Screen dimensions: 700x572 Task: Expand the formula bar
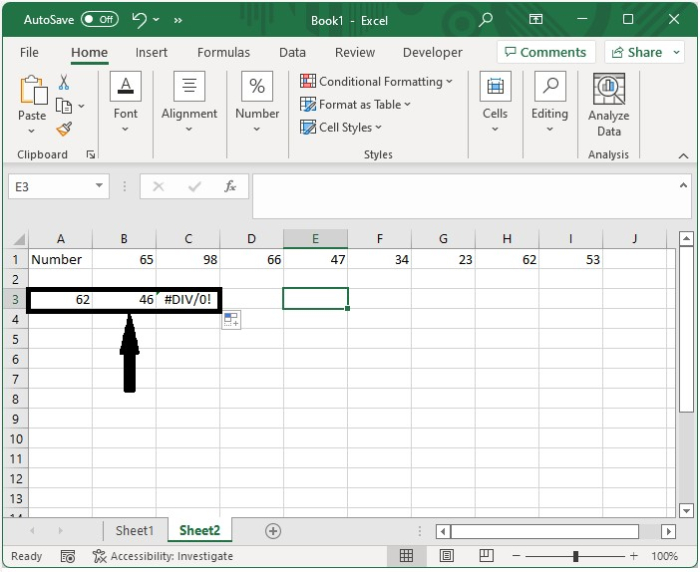(683, 185)
